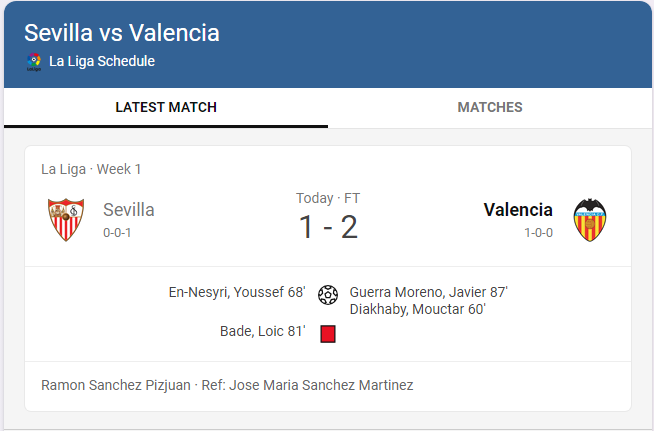Click the Valencia 1-0-0 record
Viewport: 654px width, 431px height.
tap(538, 232)
